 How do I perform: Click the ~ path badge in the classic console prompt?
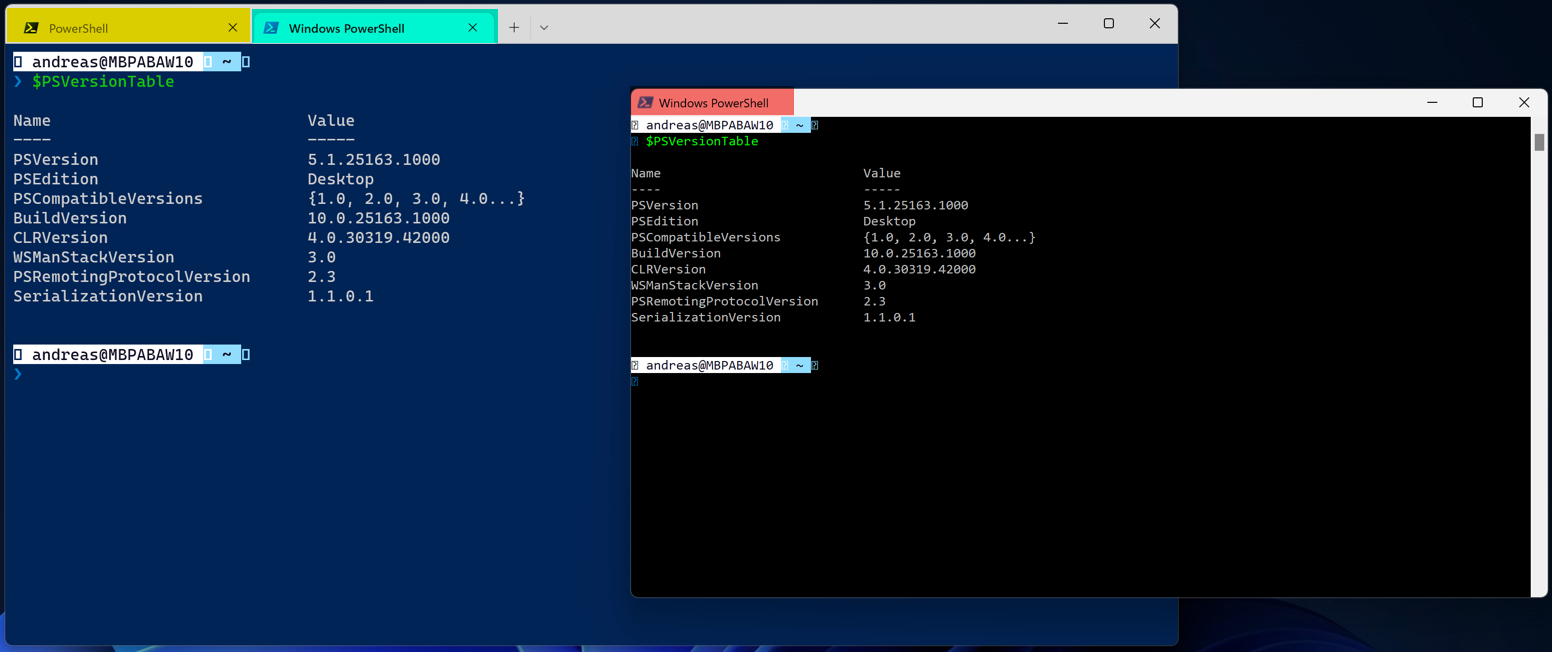coord(798,124)
